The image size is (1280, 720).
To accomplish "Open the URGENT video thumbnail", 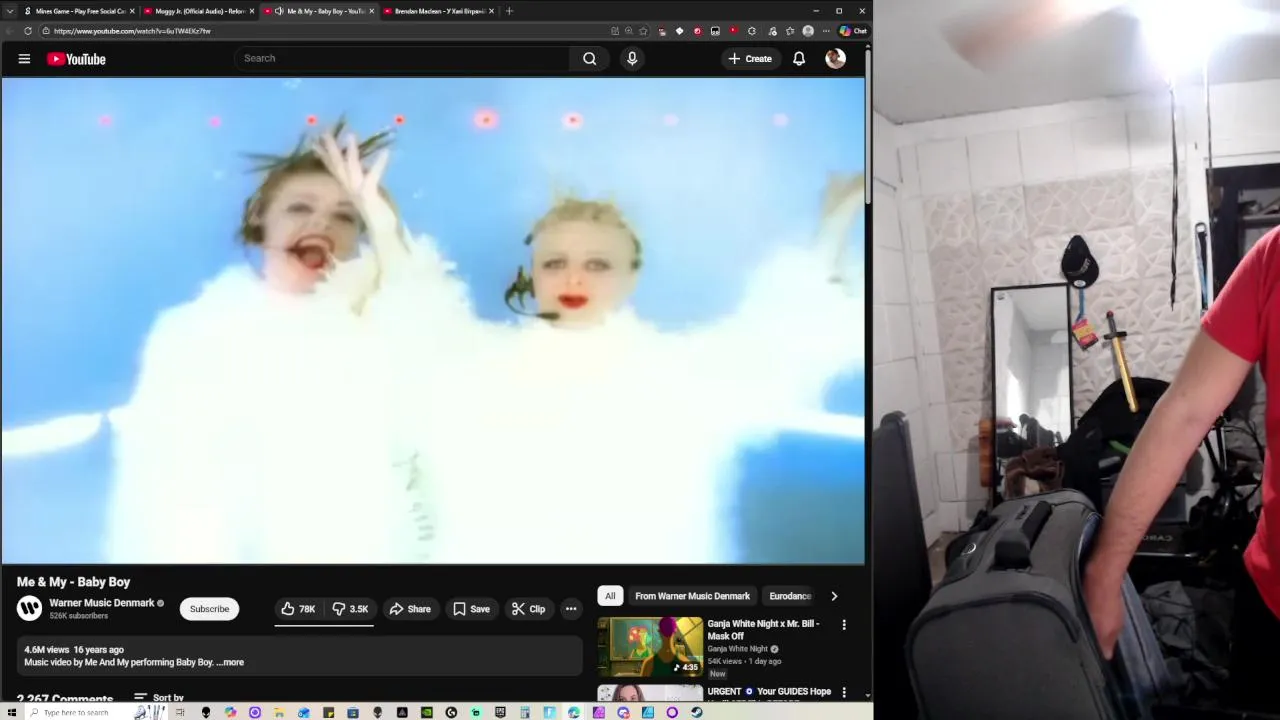I will (x=650, y=693).
